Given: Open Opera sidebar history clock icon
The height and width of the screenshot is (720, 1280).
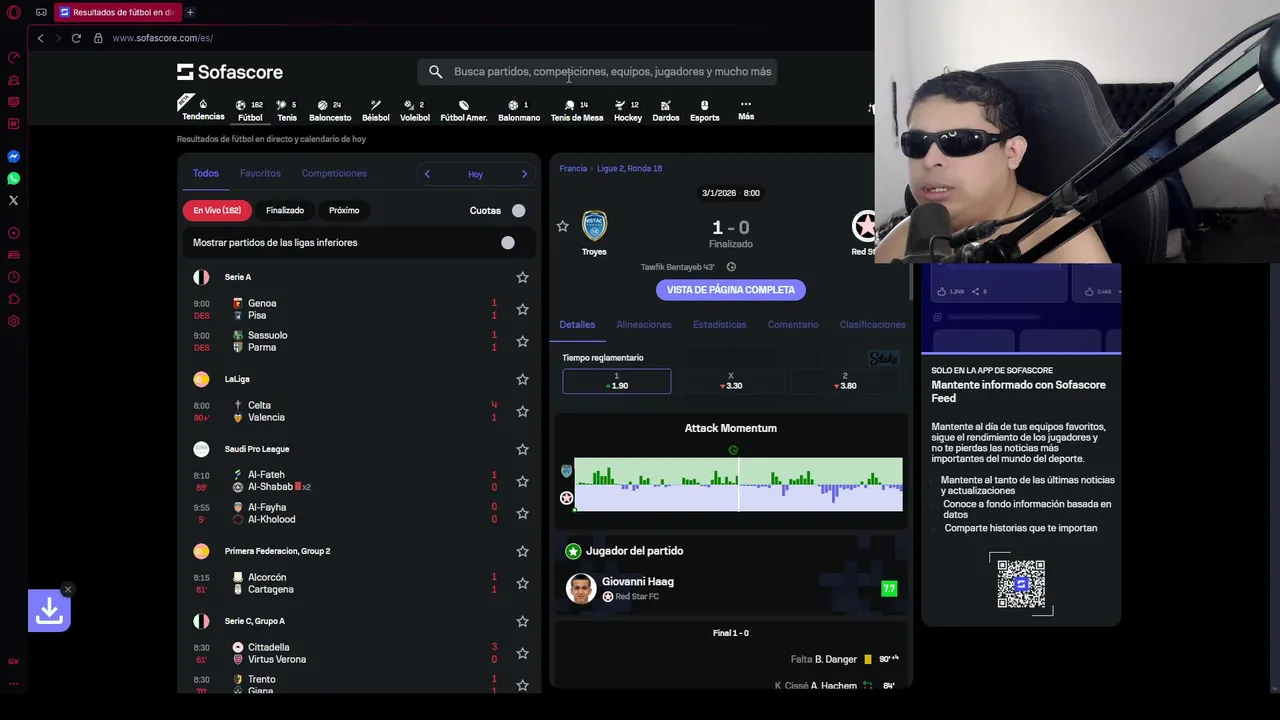Looking at the screenshot, I should (x=13, y=277).
